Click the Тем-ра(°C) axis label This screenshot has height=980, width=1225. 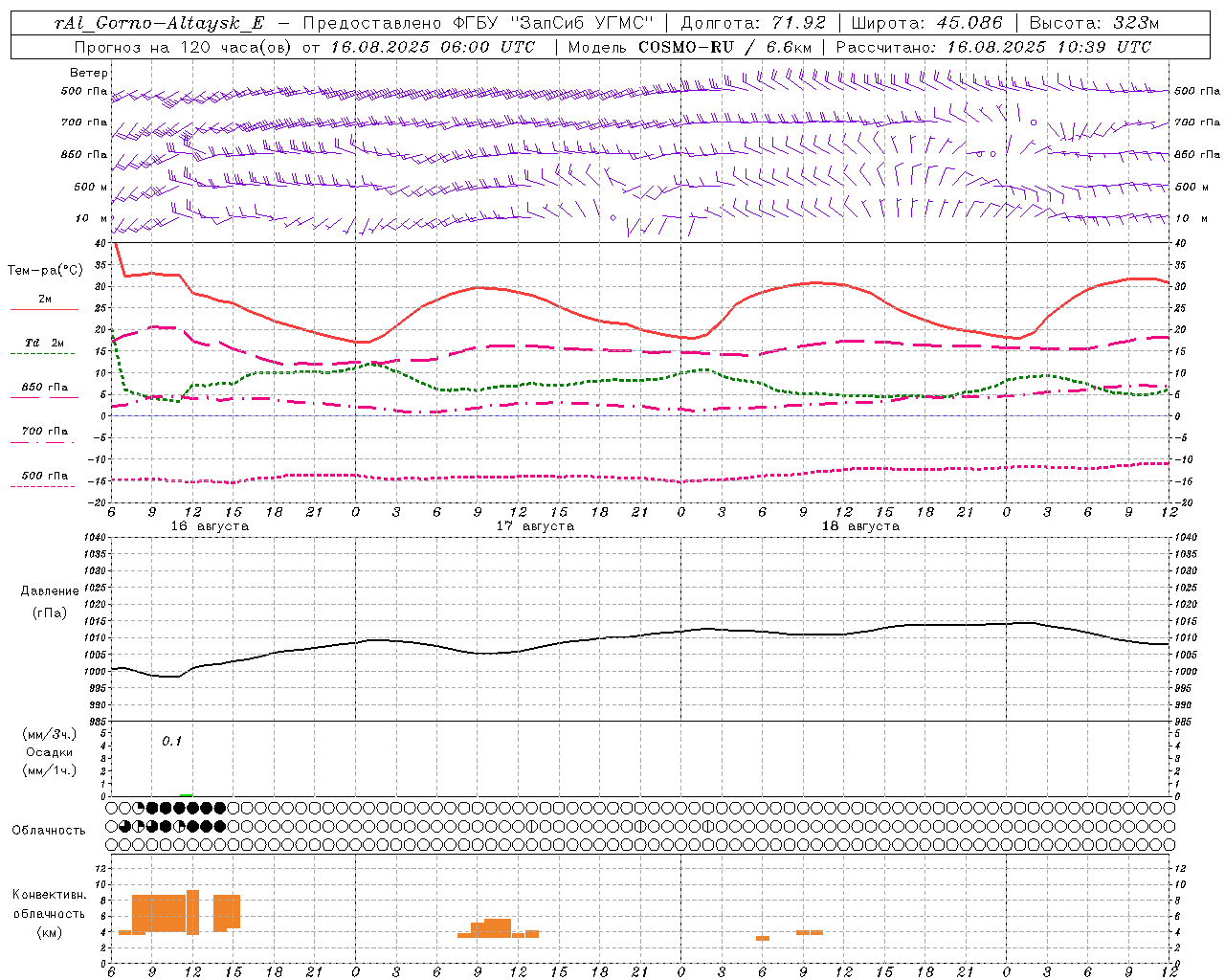(x=44, y=271)
